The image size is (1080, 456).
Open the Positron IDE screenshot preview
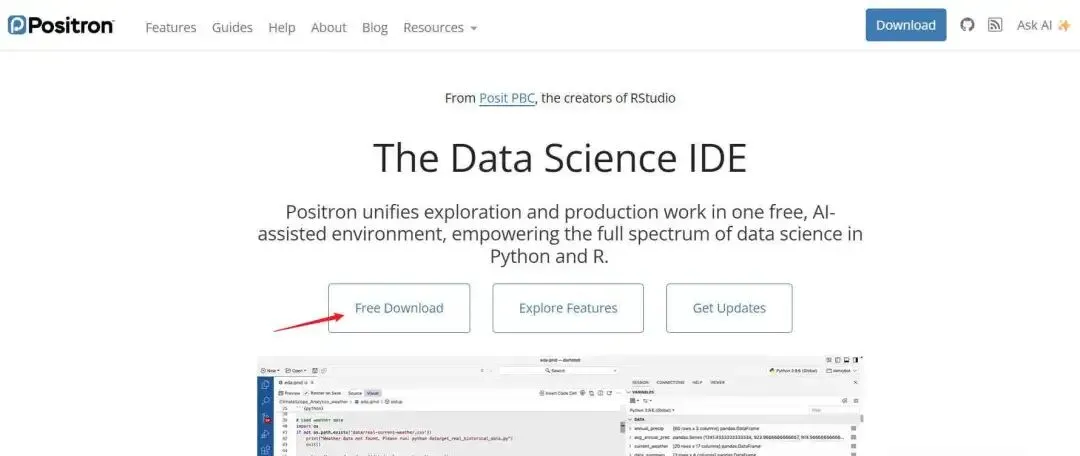pos(560,406)
